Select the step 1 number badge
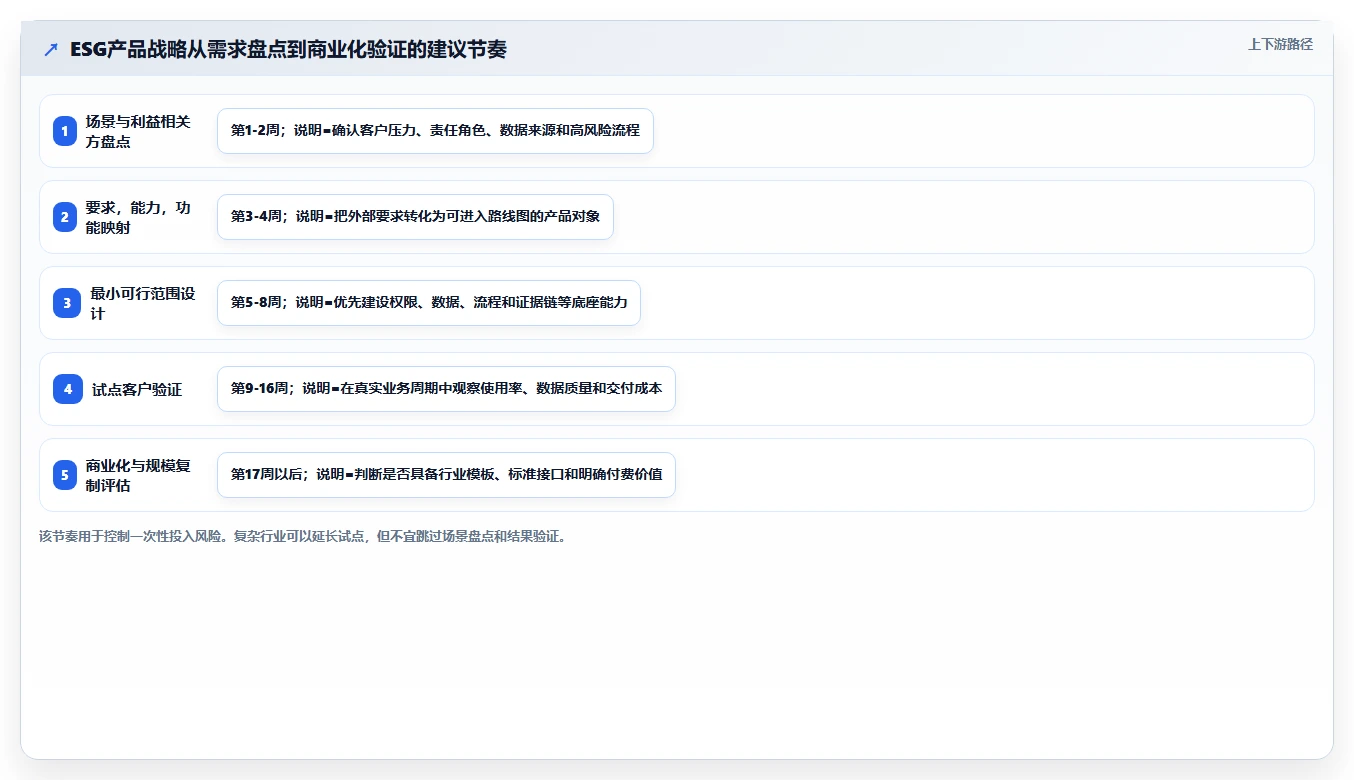Image resolution: width=1354 pixels, height=780 pixels. pyautogui.click(x=65, y=131)
